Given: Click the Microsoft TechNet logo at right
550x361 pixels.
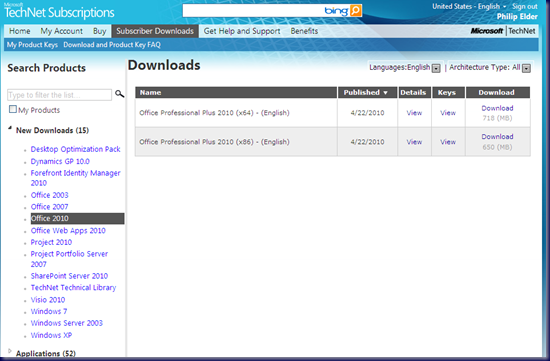Looking at the screenshot, I should pos(503,31).
